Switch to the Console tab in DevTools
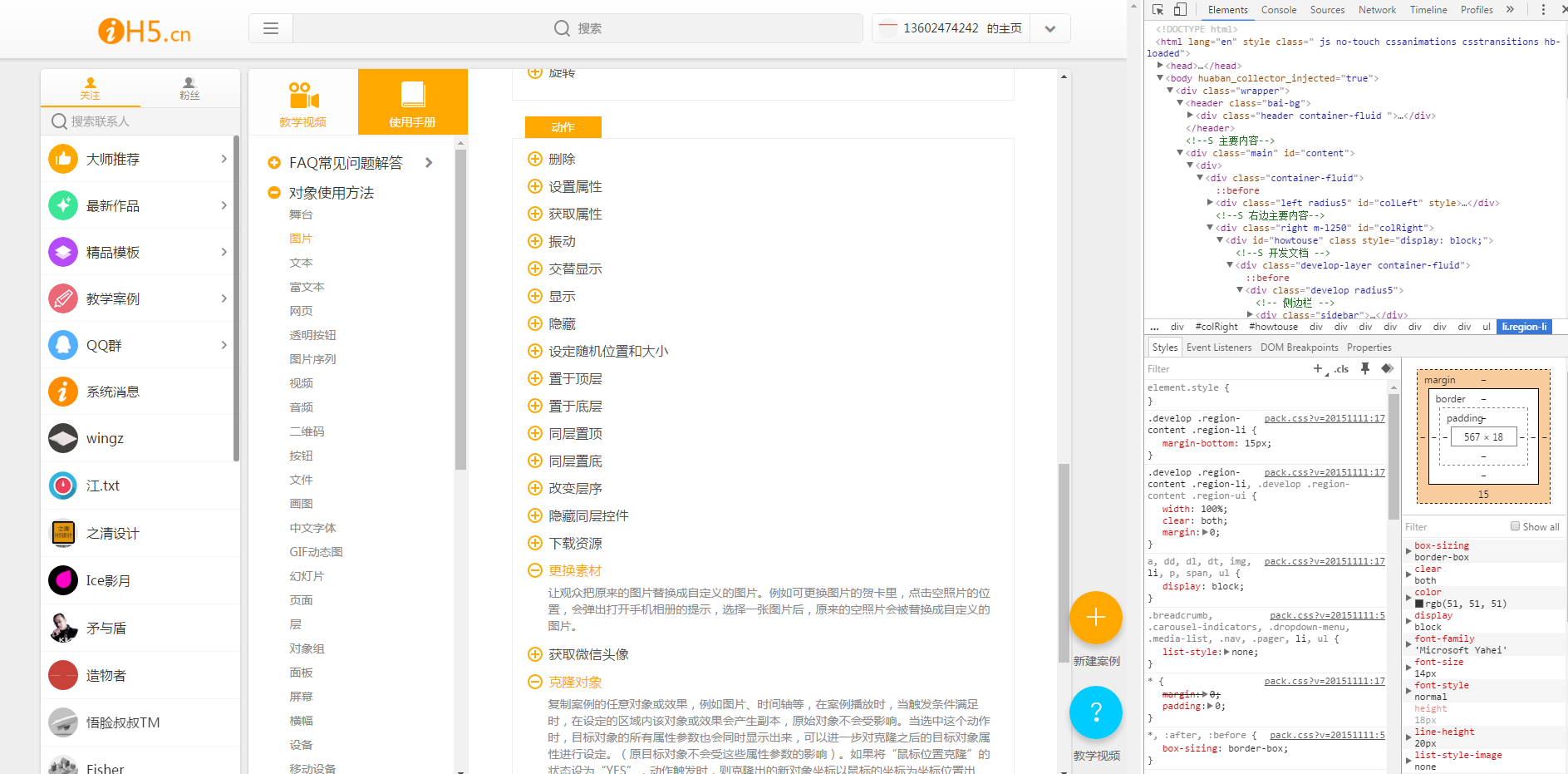The image size is (1568, 774). [x=1278, y=9]
